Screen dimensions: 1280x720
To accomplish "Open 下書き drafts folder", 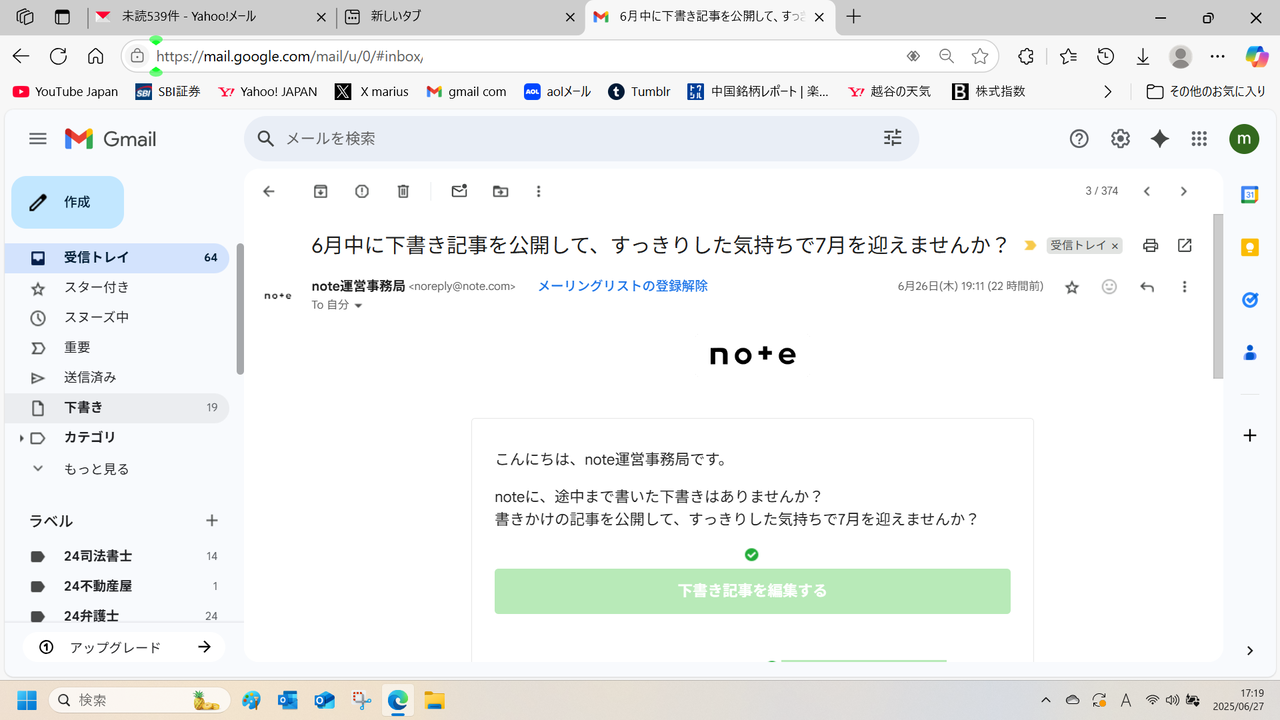I will 117,407.
